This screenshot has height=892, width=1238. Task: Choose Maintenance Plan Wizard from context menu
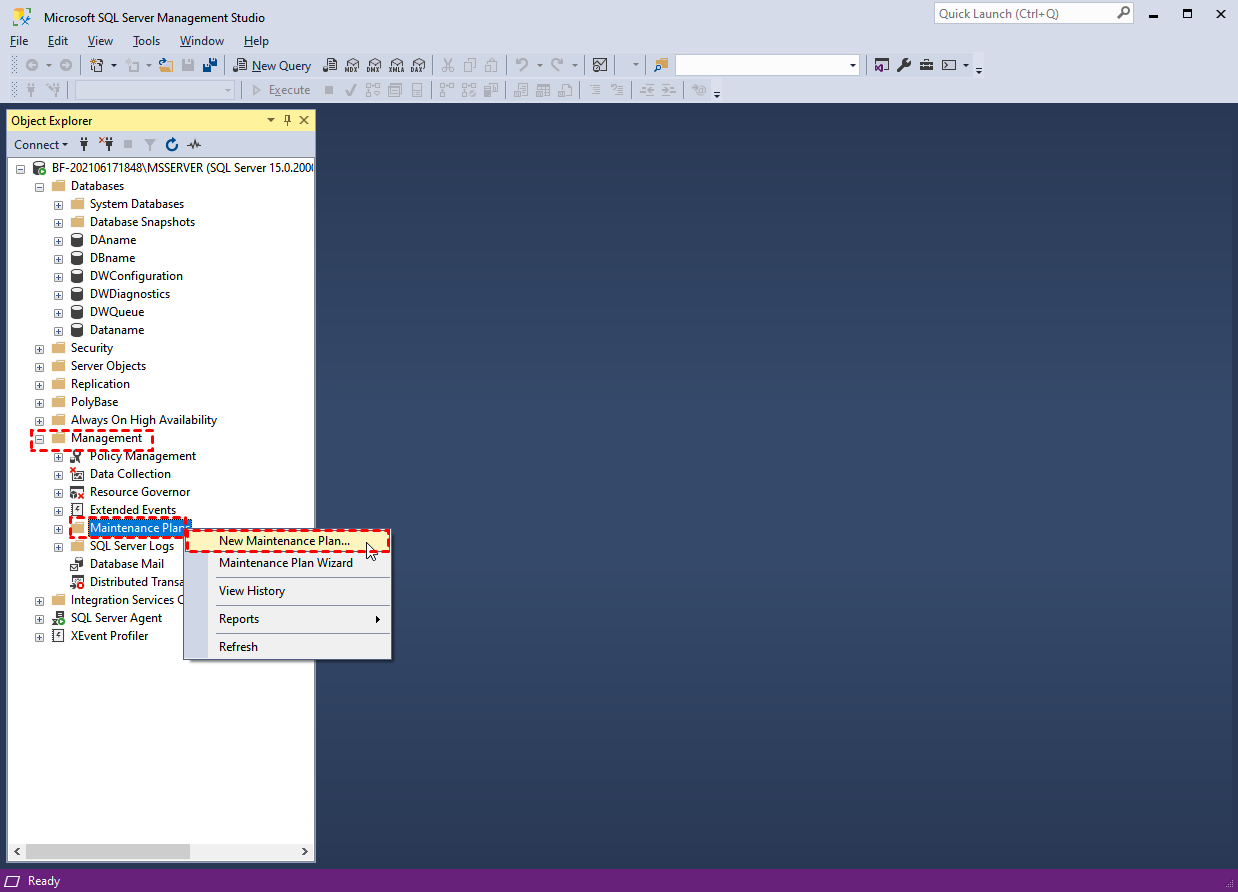(x=288, y=563)
